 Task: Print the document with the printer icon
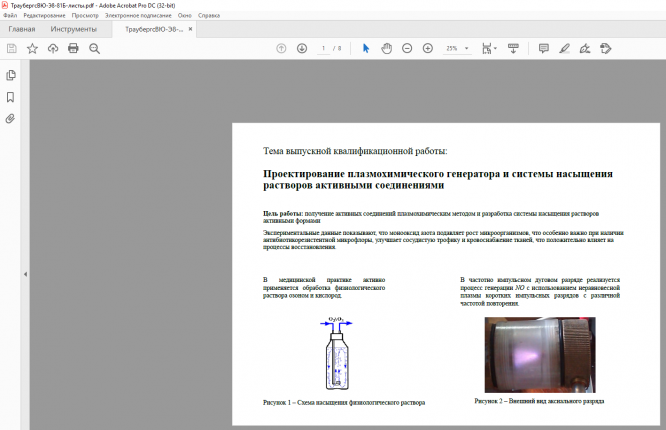pyautogui.click(x=73, y=48)
